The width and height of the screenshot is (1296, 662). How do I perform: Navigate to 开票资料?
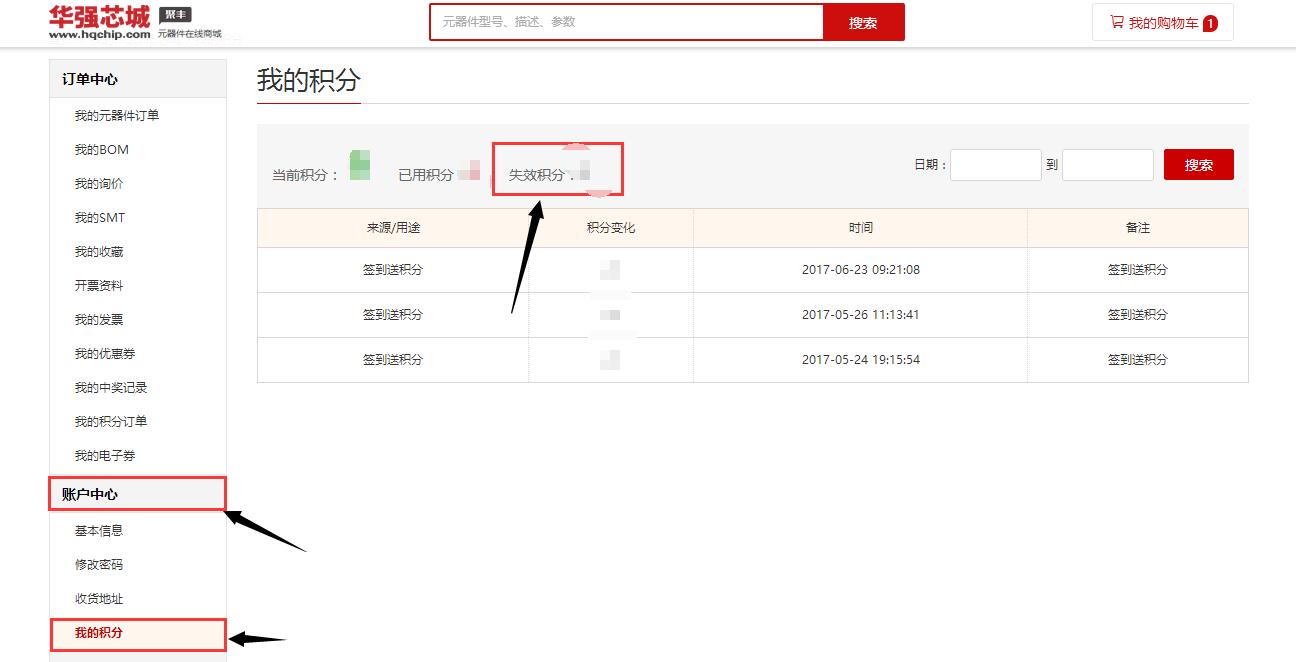(x=99, y=286)
